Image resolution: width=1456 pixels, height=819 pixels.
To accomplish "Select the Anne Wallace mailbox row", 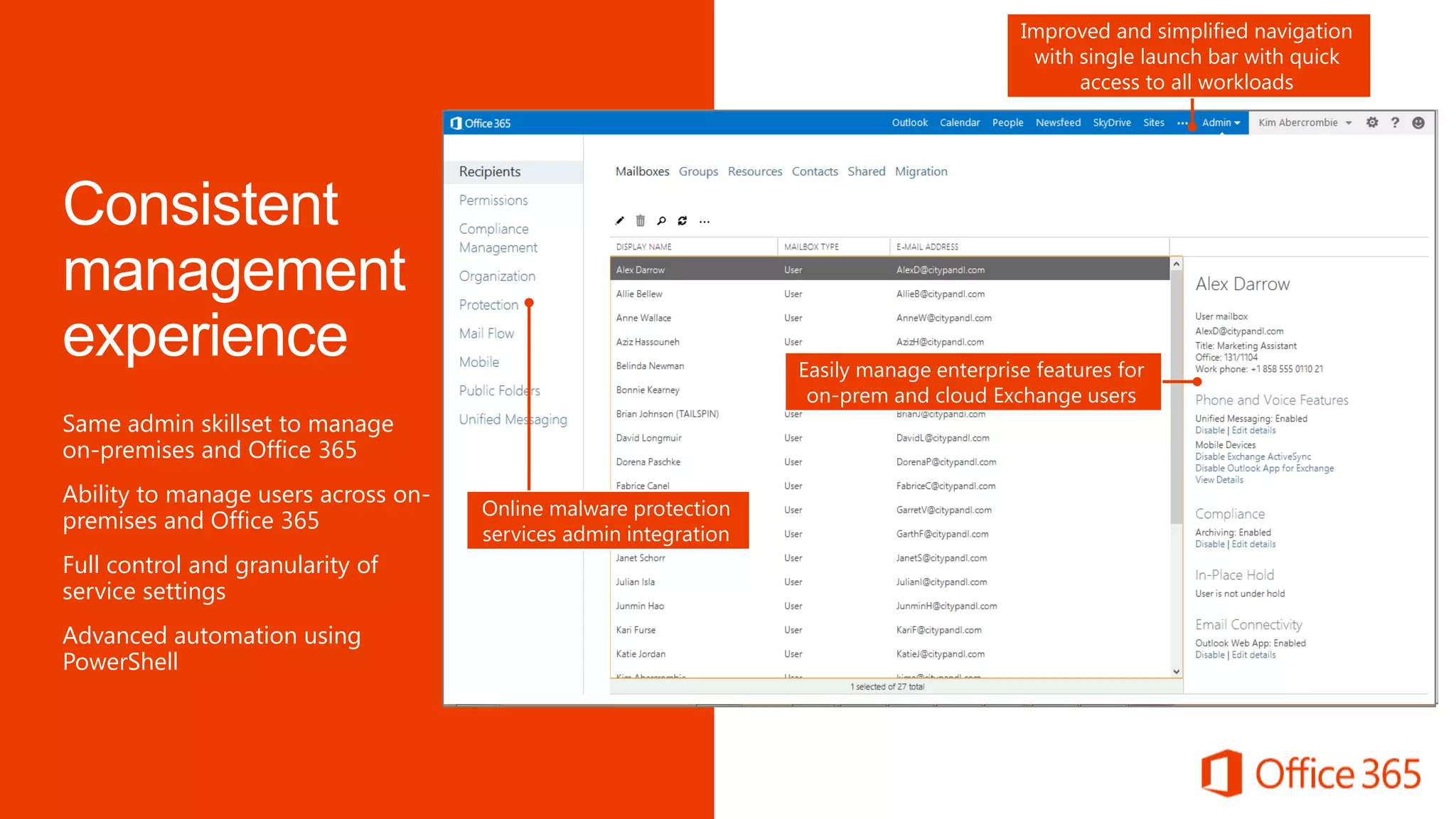I will tap(889, 318).
